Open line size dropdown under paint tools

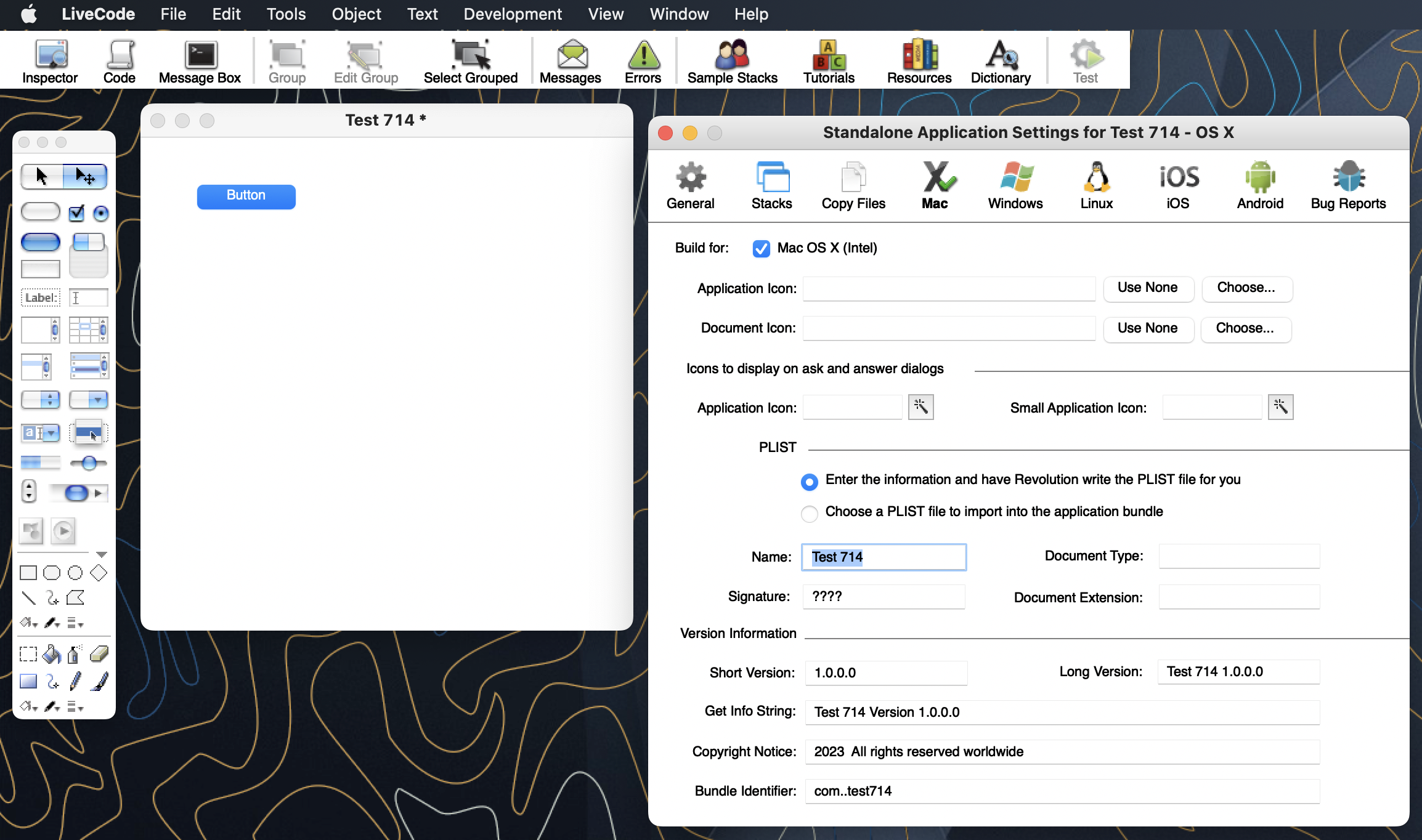point(75,706)
